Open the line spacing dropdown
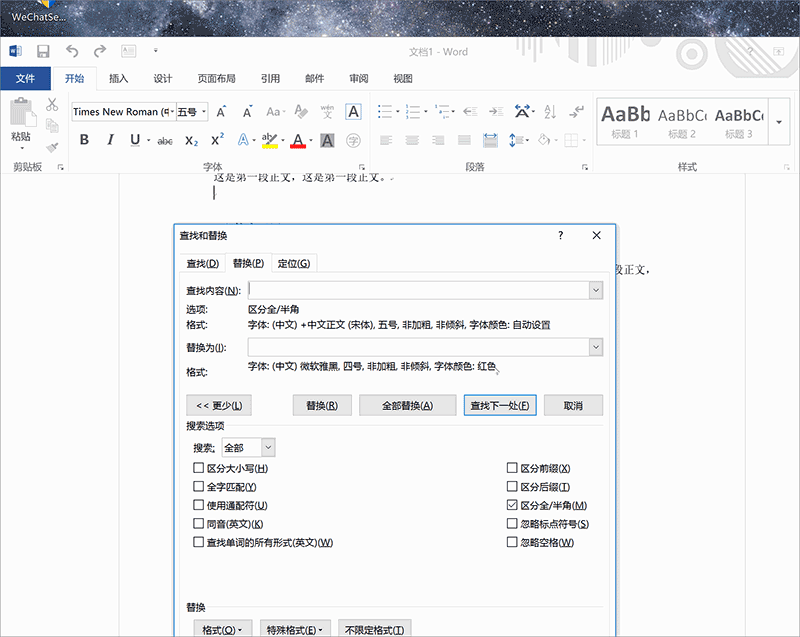The width and height of the screenshot is (800, 637). [519, 140]
